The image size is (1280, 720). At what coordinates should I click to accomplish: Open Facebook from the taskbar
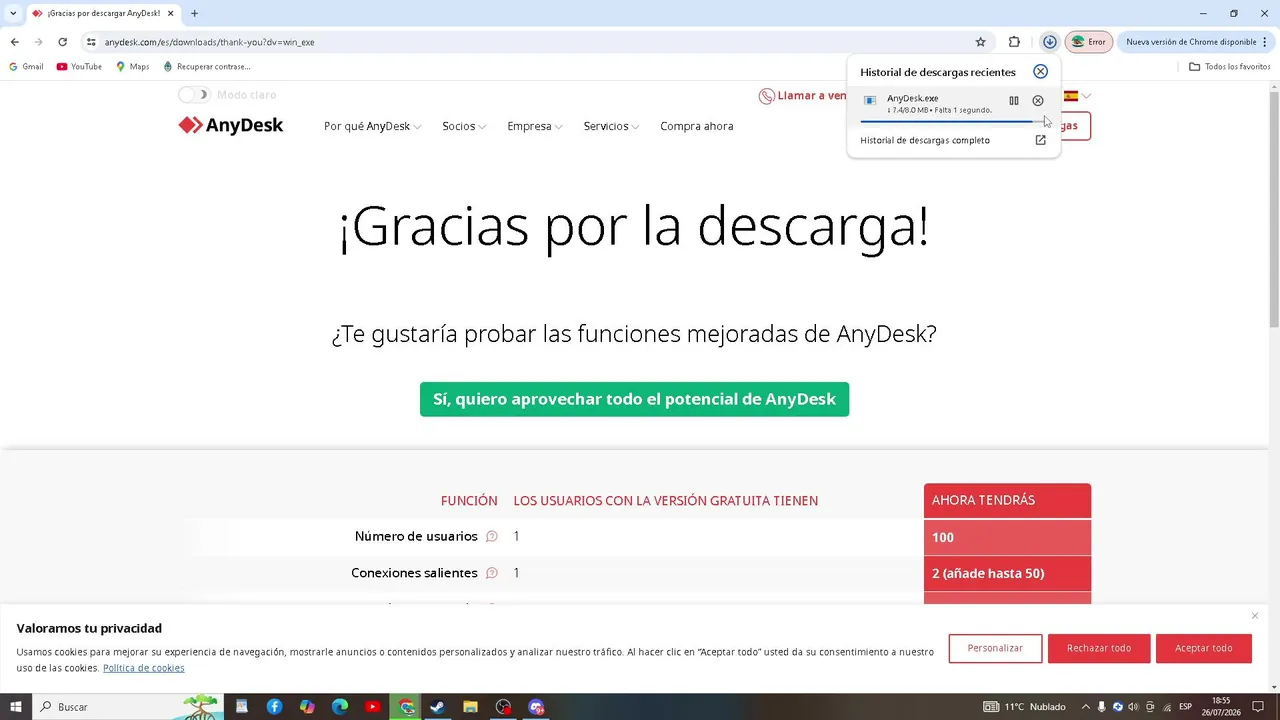[274, 707]
